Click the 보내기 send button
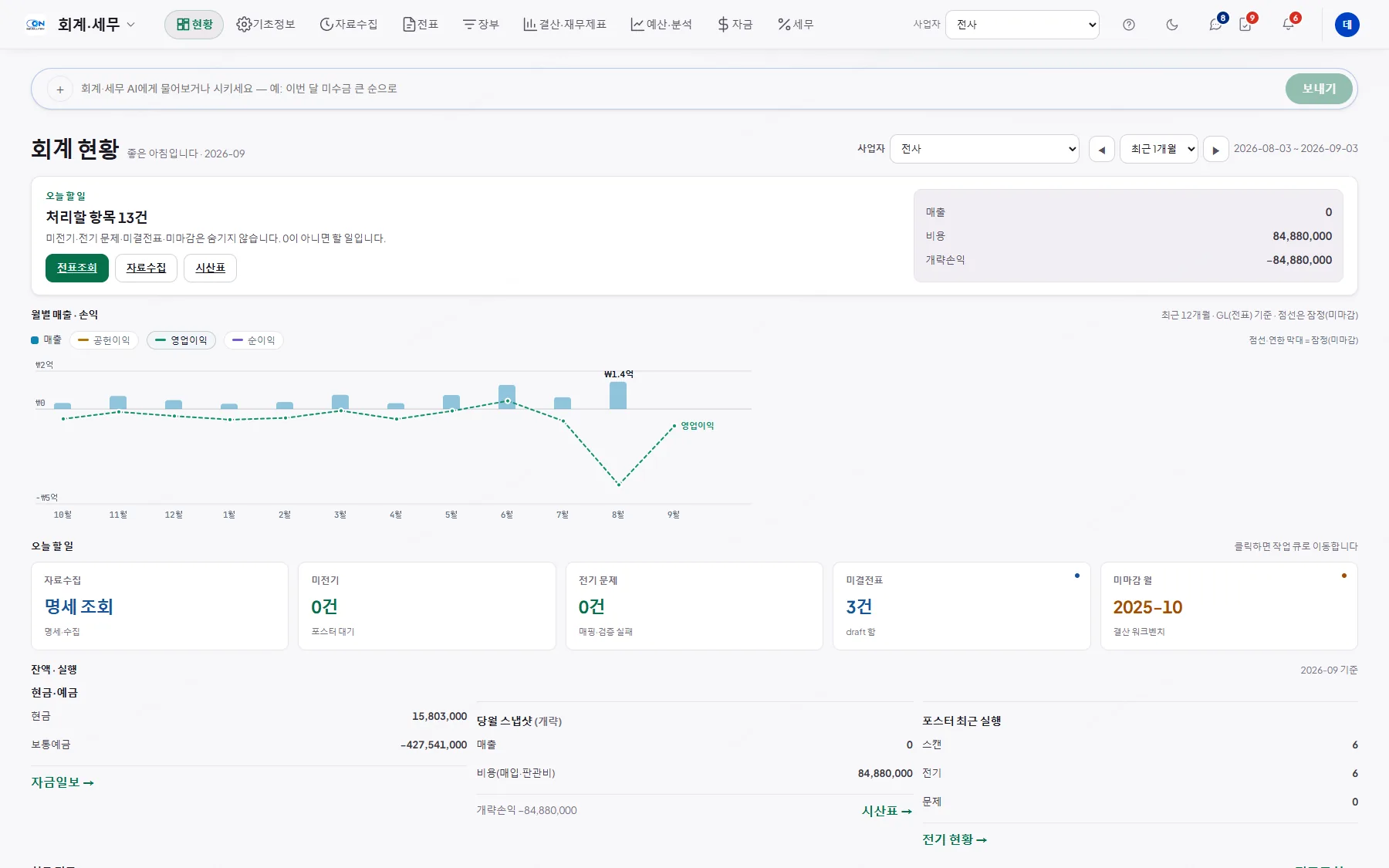1389x868 pixels. [1319, 89]
